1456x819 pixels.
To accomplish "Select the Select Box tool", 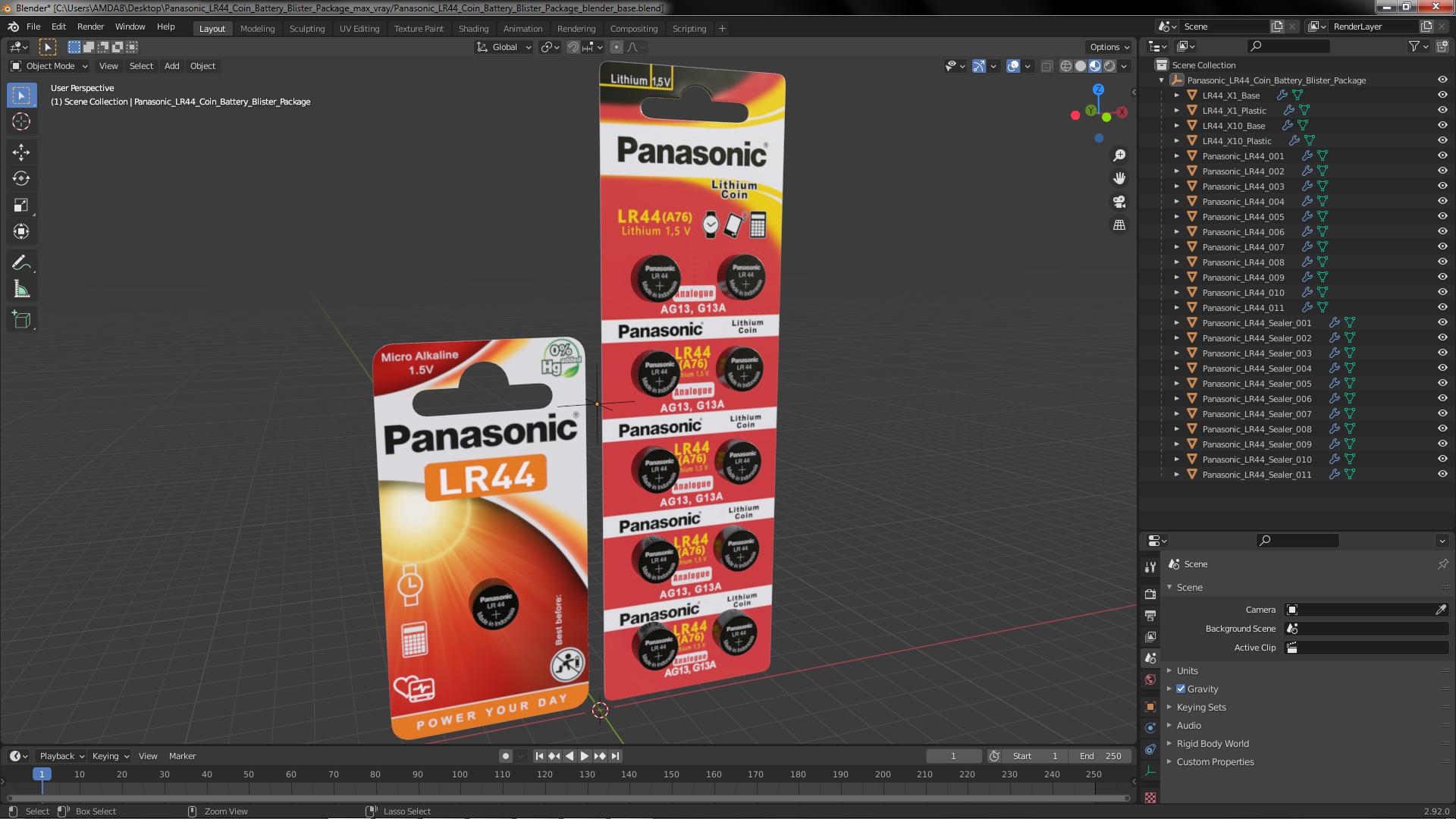I will coord(21,95).
